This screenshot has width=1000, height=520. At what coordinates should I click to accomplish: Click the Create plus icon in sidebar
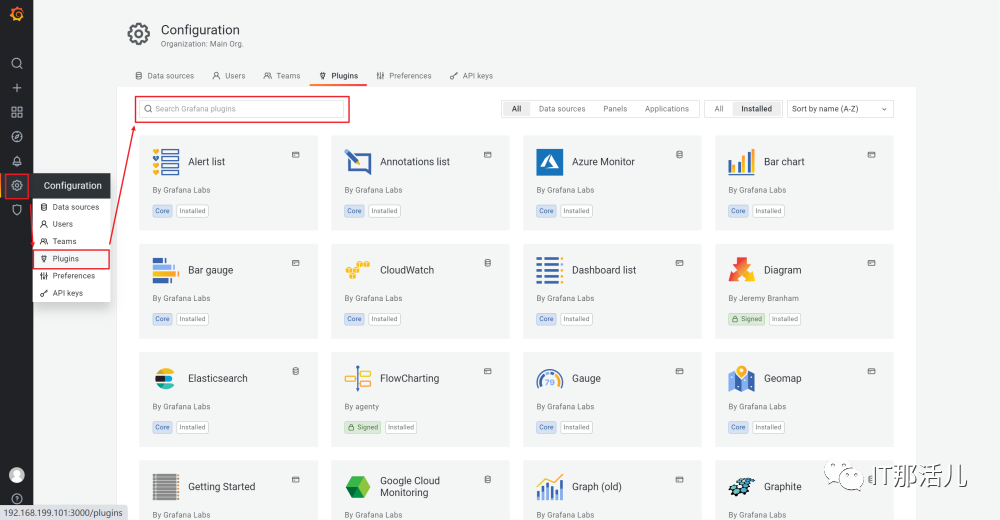click(17, 88)
